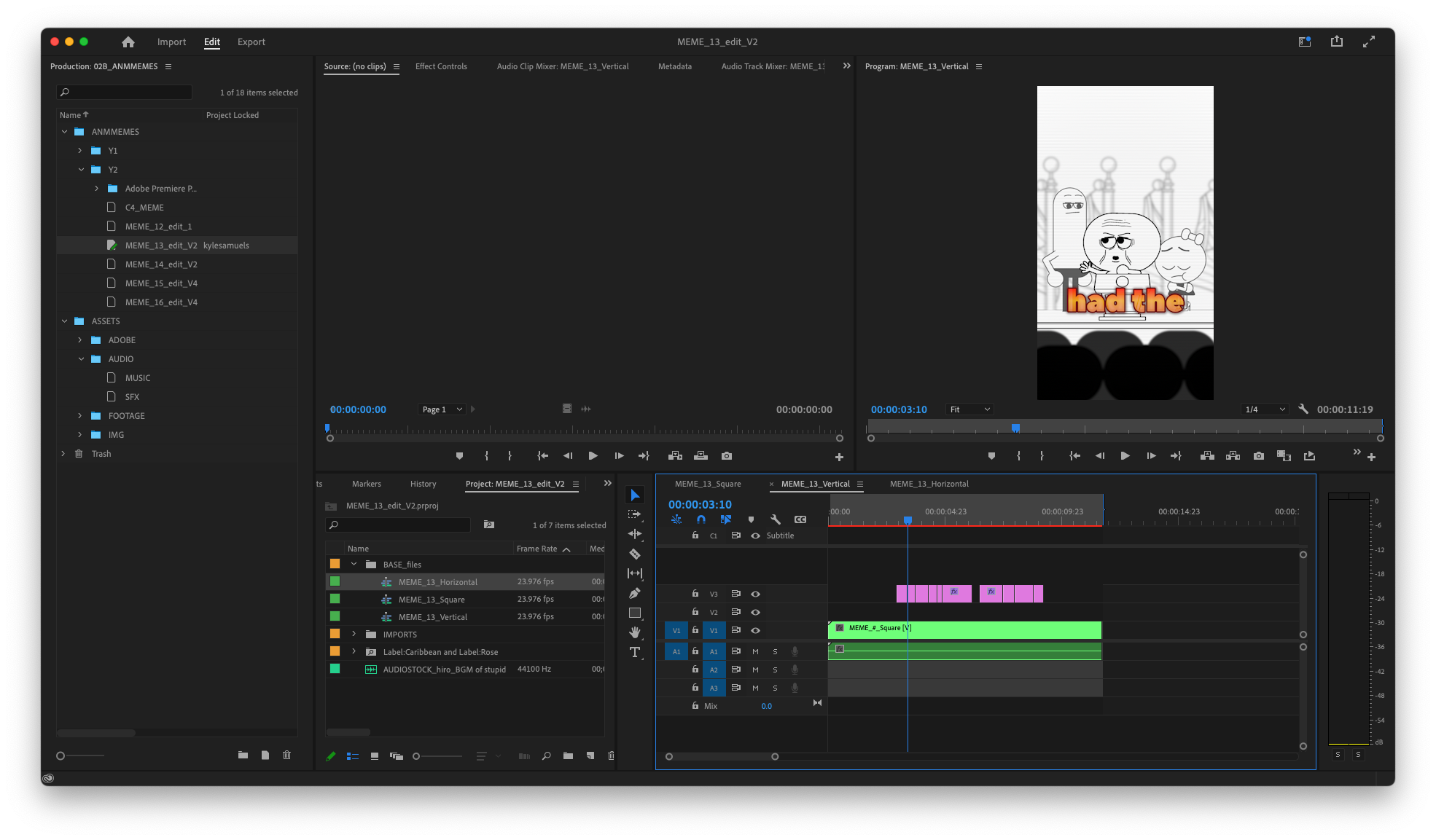The height and width of the screenshot is (840, 1436).
Task: Open the Quick Export share icon
Action: 1337,42
